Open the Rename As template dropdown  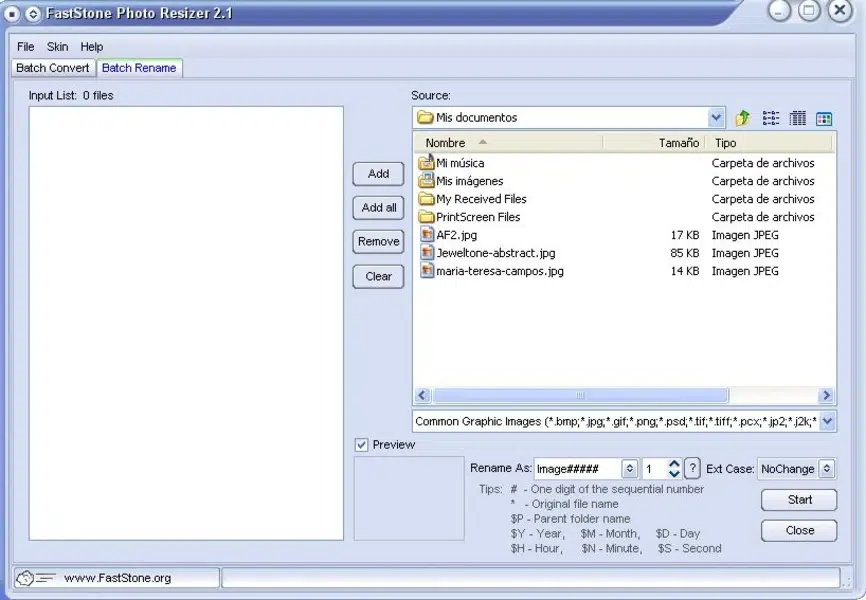[x=629, y=469]
